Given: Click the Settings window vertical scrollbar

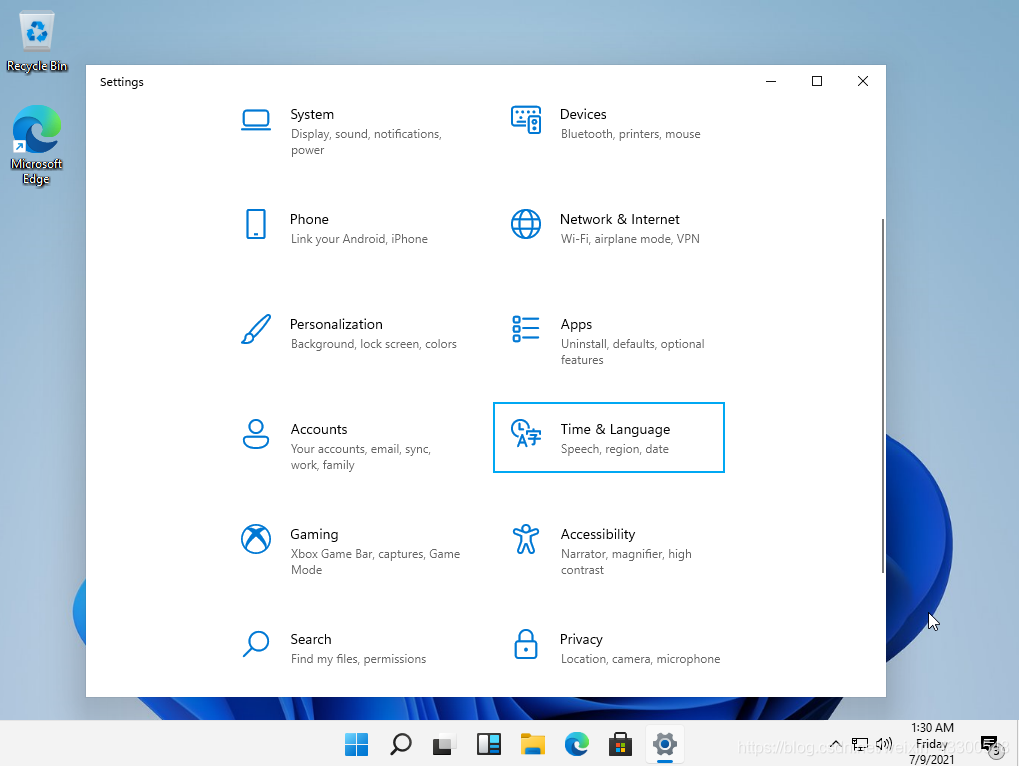Looking at the screenshot, I should 883,396.
